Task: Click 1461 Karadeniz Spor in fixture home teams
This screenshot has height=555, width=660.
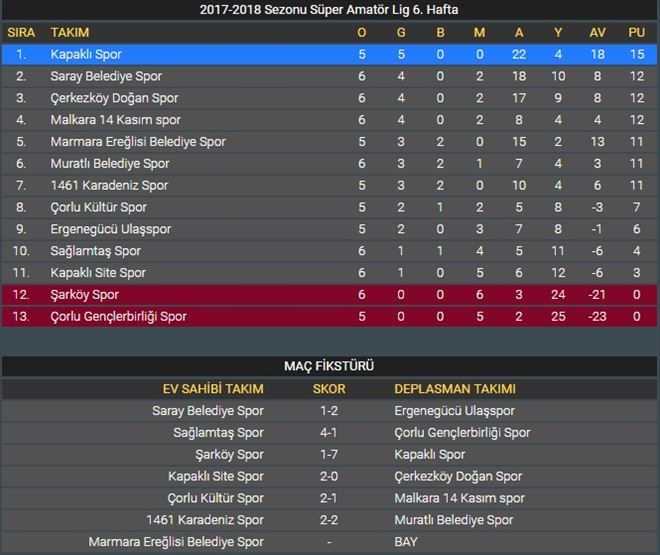Action: tap(205, 520)
